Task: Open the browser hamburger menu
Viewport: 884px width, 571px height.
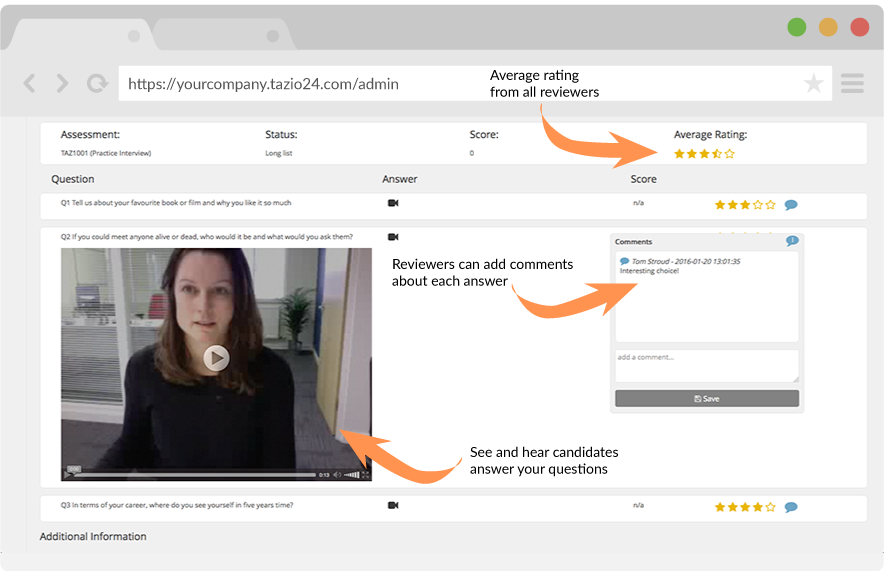Action: 852,83
